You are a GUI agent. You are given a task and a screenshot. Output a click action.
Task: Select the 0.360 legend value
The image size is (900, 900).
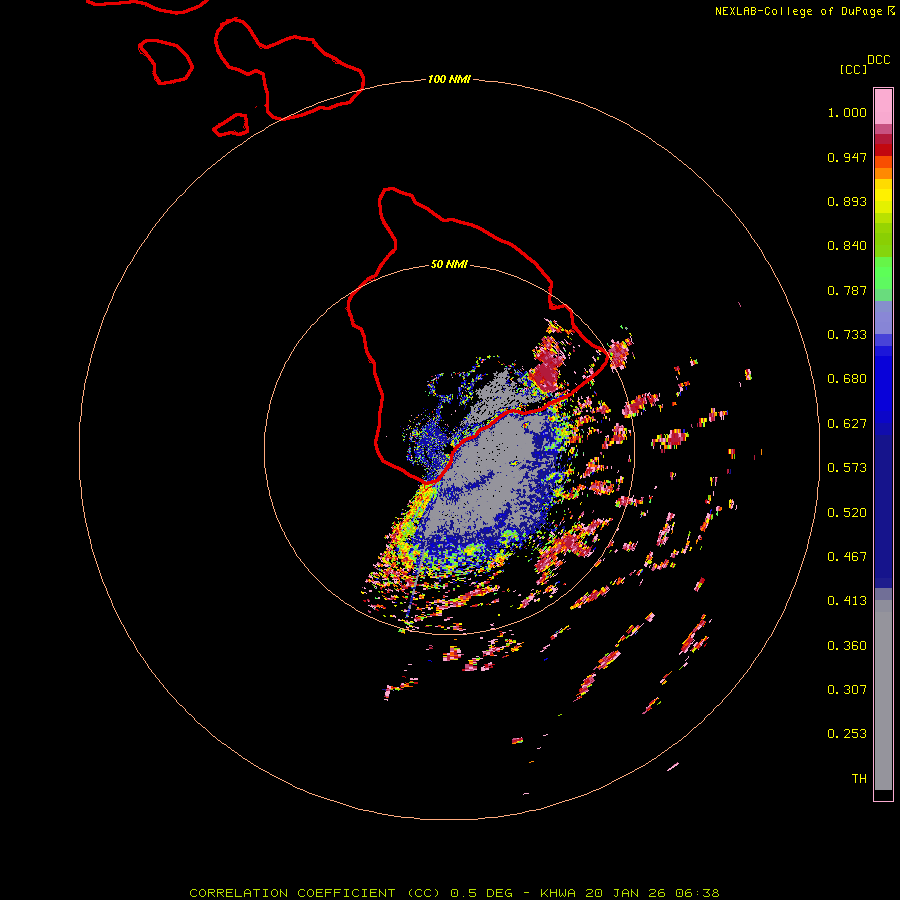pyautogui.click(x=847, y=646)
